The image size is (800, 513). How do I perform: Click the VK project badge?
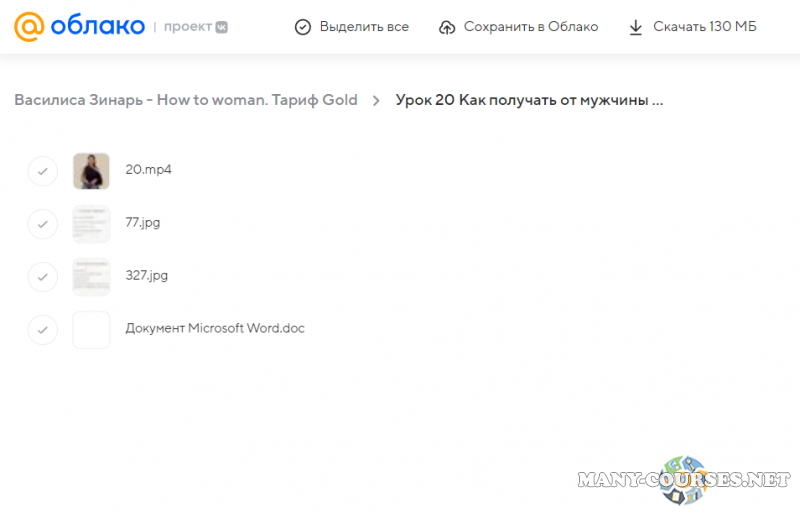click(221, 27)
